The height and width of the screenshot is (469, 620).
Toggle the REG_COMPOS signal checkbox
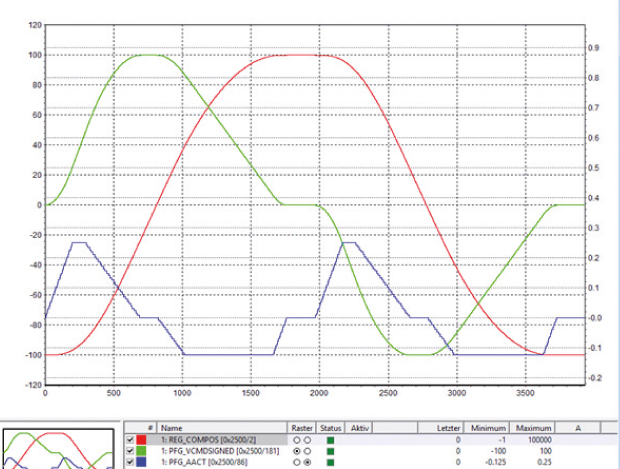coord(130,439)
